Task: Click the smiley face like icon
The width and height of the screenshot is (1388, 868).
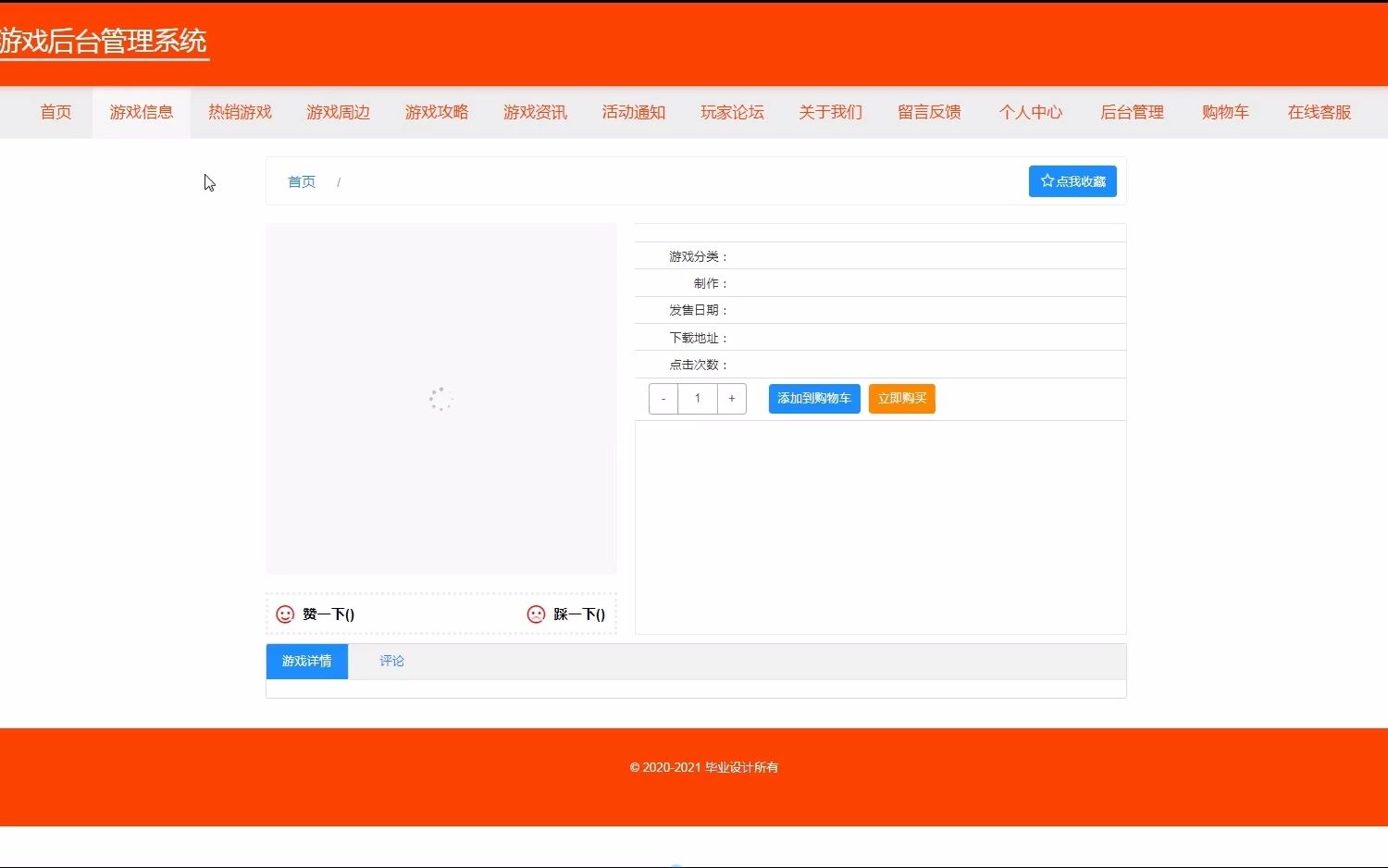Action: tap(285, 614)
